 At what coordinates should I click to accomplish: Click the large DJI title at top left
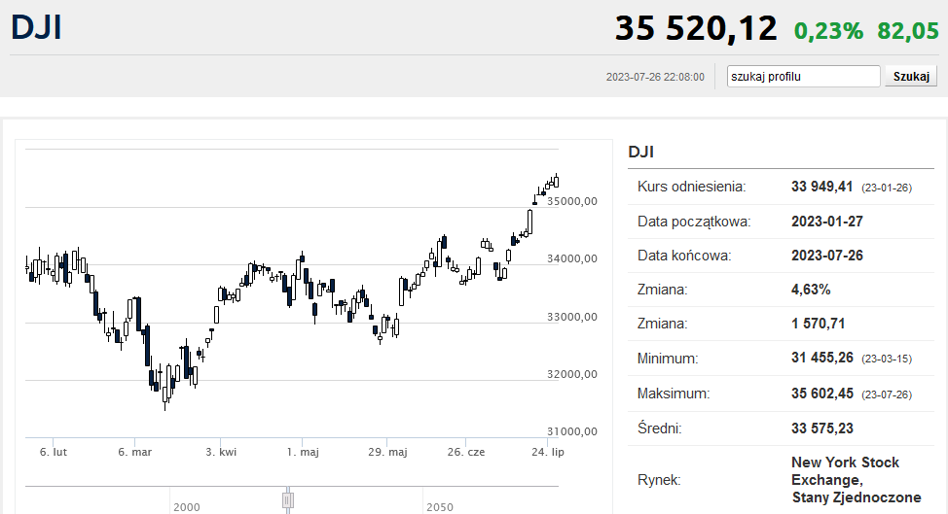tap(36, 28)
